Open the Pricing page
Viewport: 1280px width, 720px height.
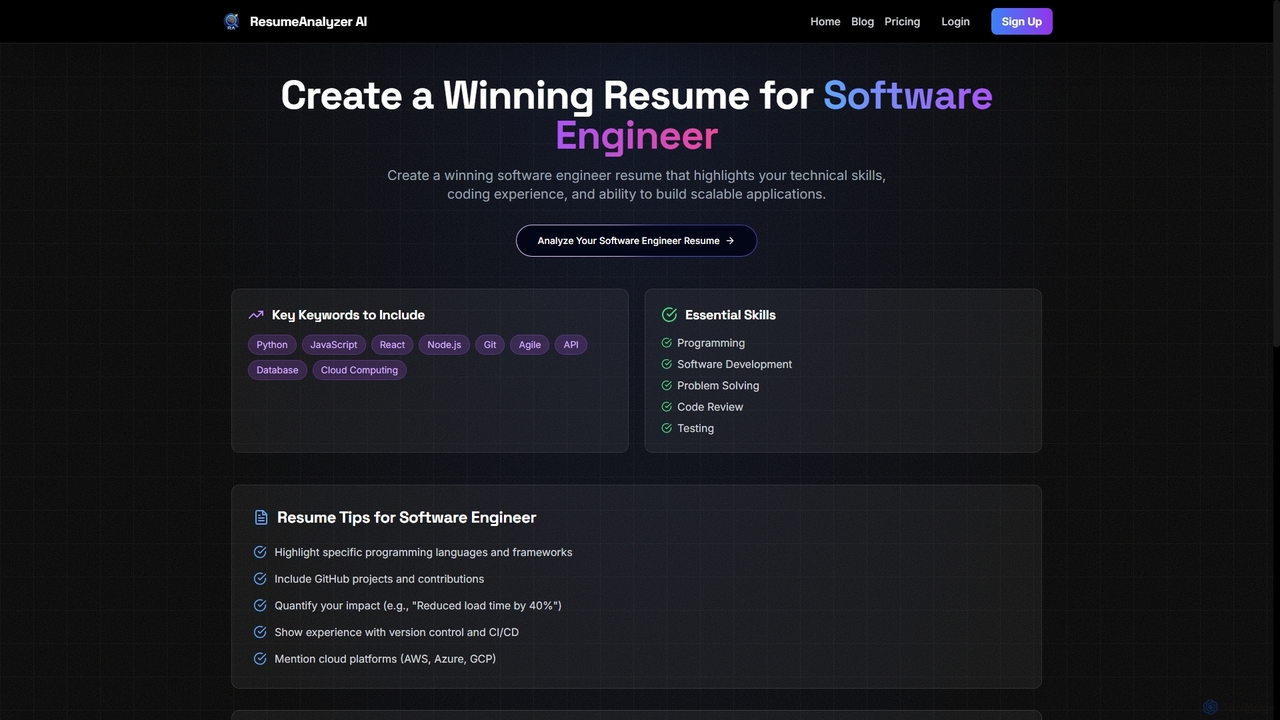(902, 21)
